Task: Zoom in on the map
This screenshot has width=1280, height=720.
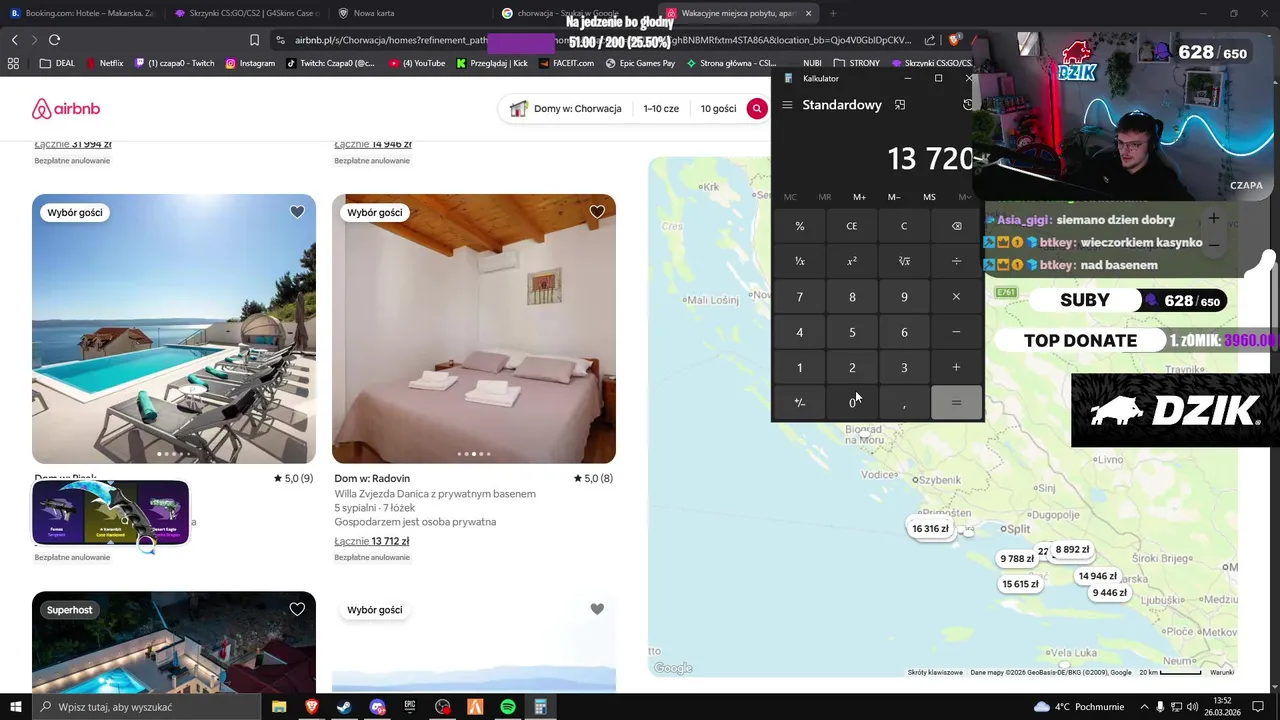Action: point(1213,219)
